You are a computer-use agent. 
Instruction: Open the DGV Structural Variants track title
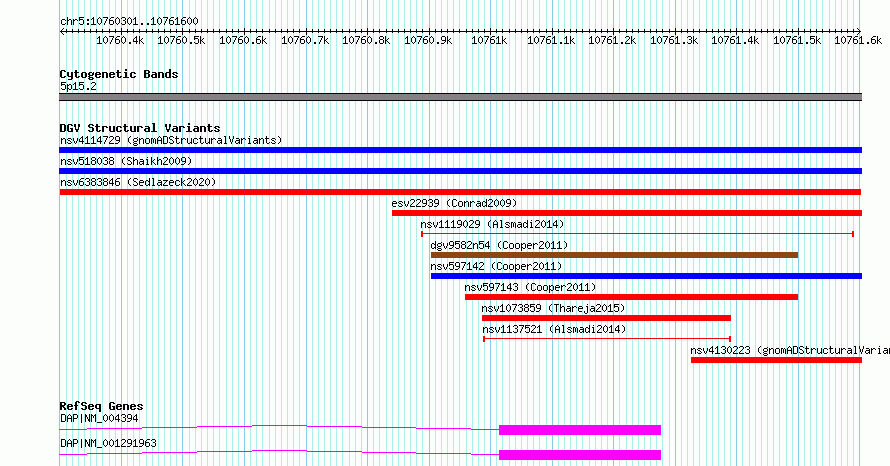pos(140,128)
